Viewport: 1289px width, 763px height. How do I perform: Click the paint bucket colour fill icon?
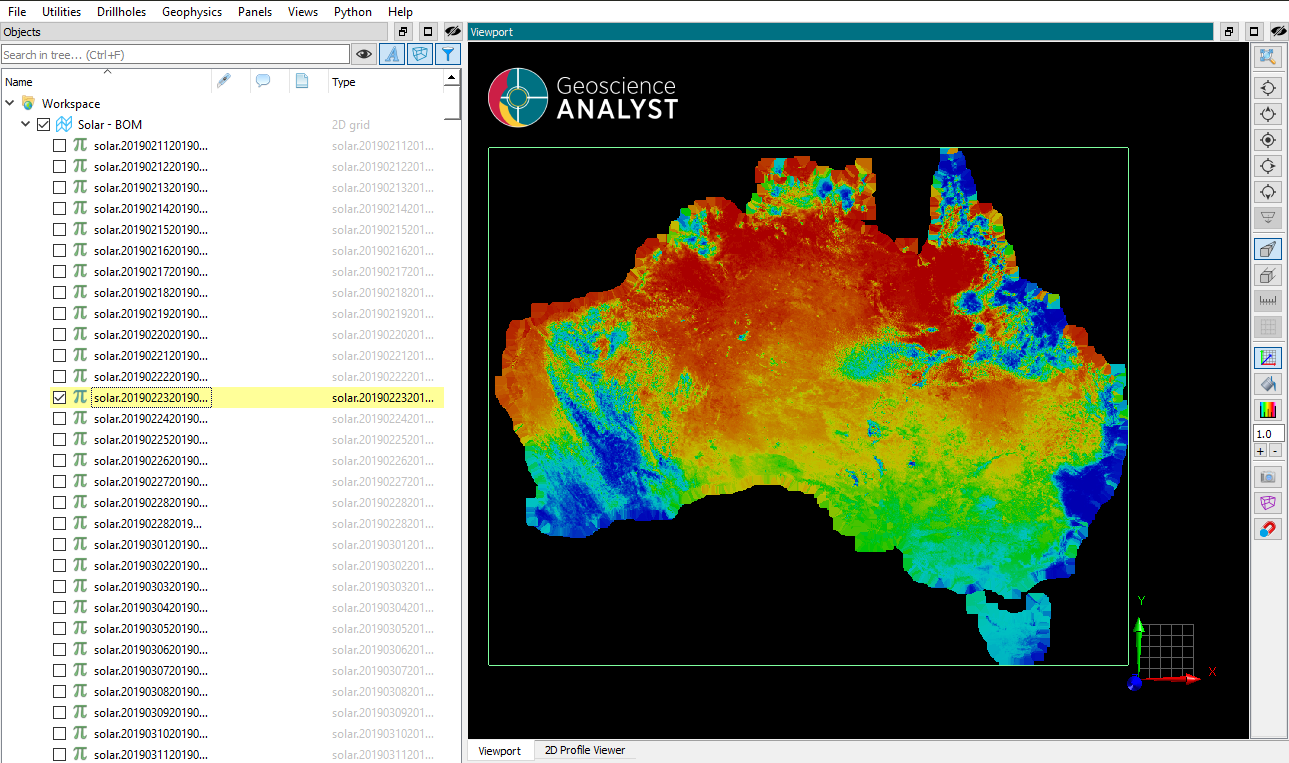click(1268, 383)
